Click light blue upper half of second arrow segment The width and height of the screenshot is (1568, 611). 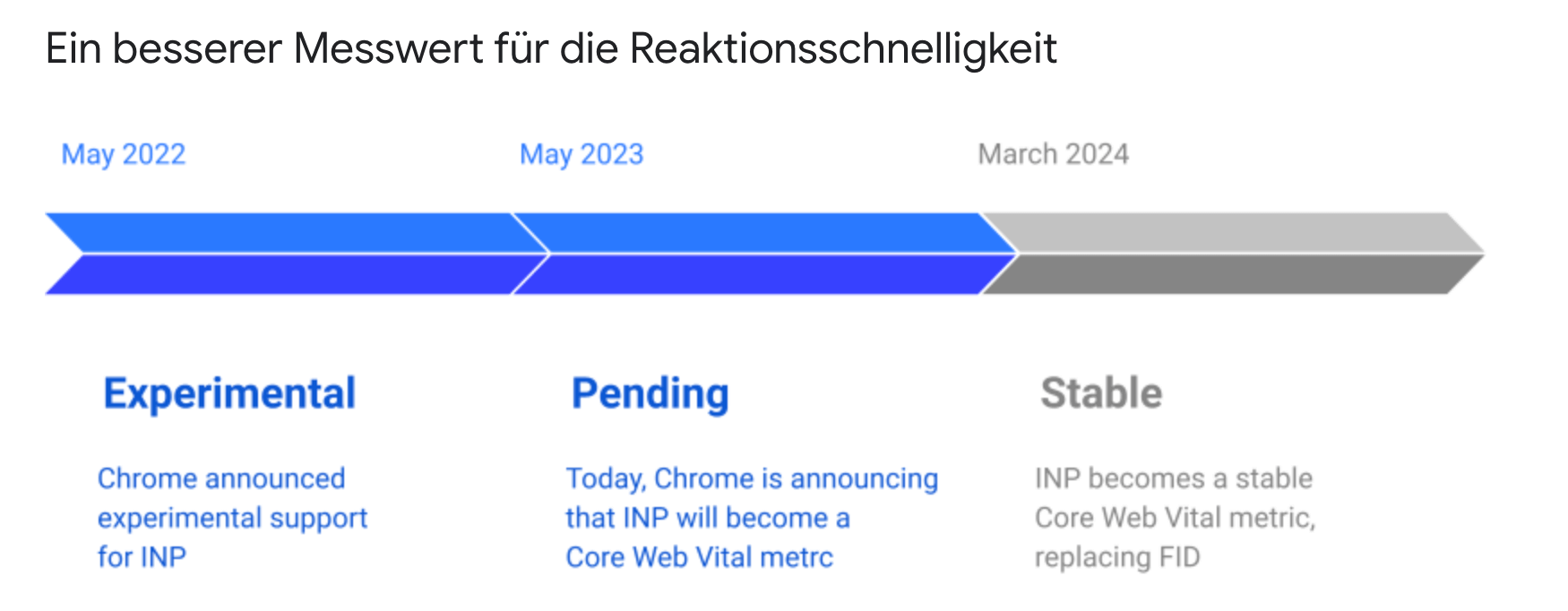click(762, 233)
